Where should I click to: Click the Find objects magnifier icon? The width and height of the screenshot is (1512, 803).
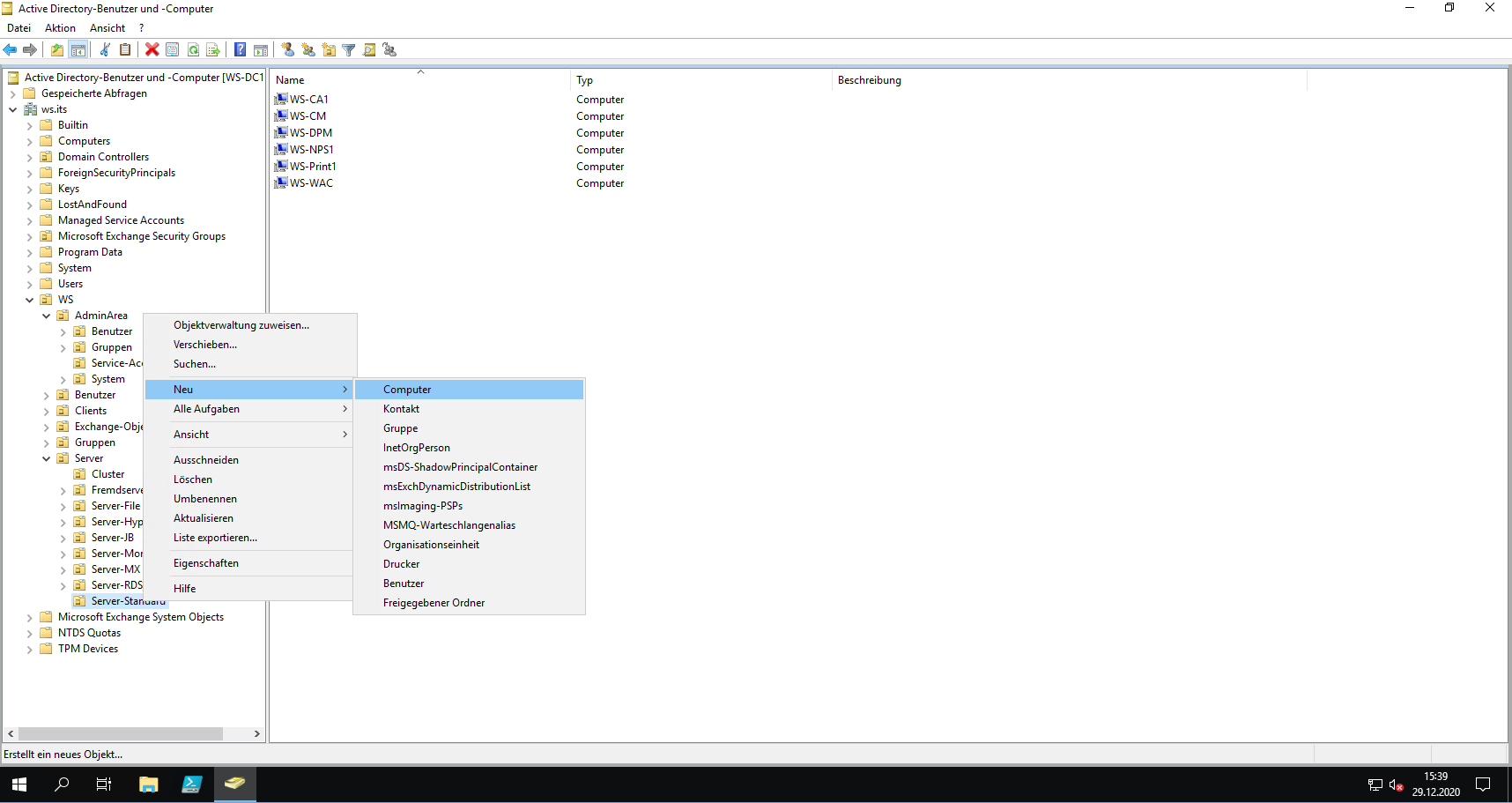pyautogui.click(x=369, y=50)
